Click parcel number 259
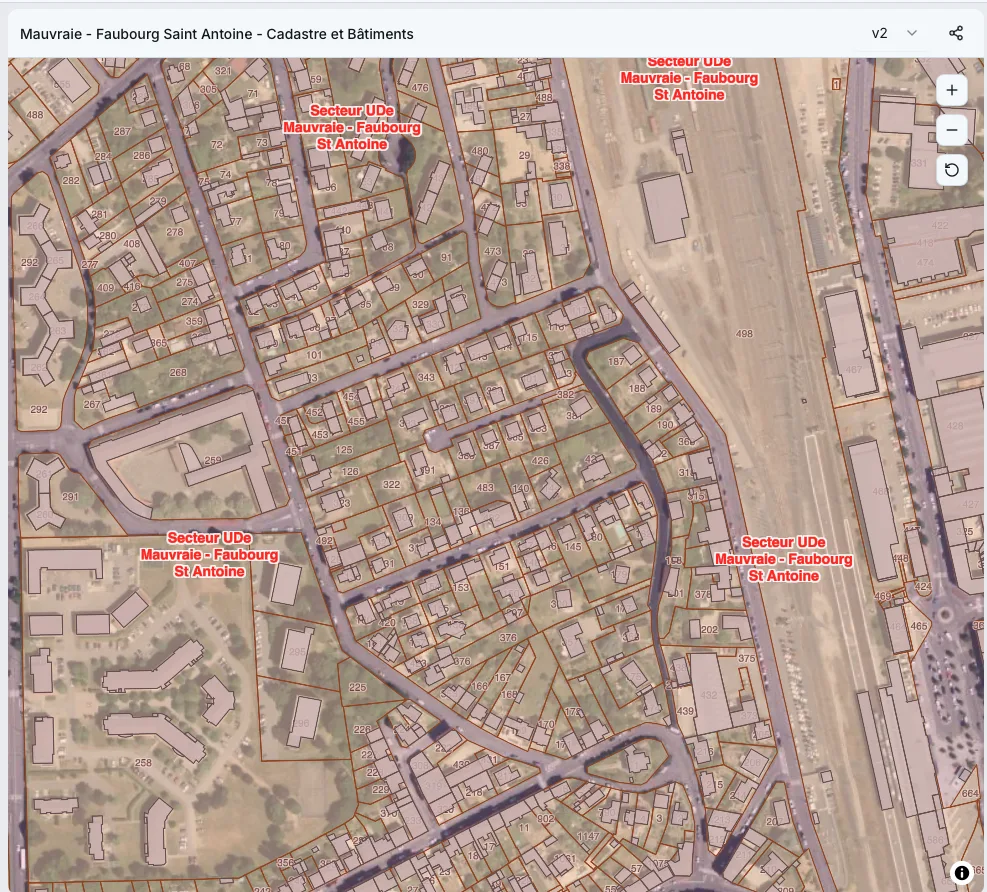 (213, 460)
